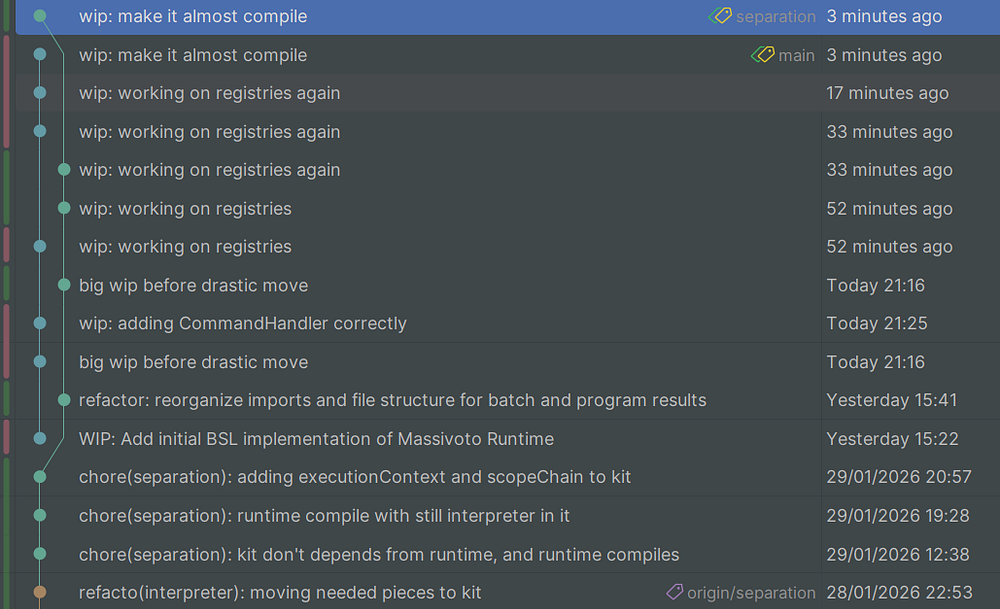This screenshot has height=609, width=1000.
Task: Pick the "kit don't depends from runtime" commit
Action: pyautogui.click(x=379, y=554)
